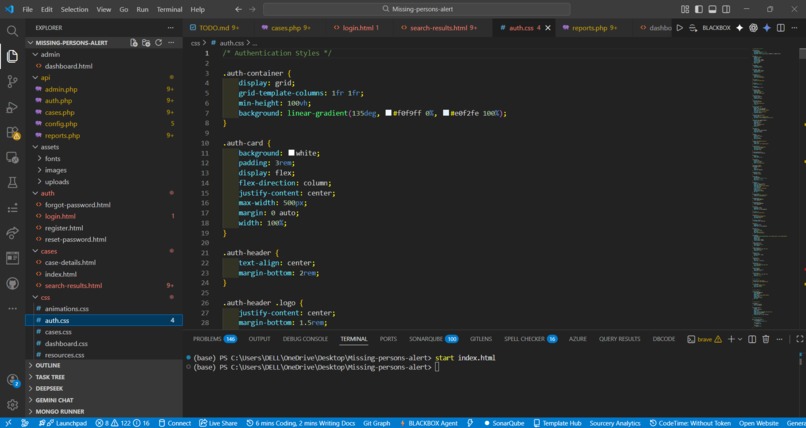Click white color swatch in auth-card background
This screenshot has width=806, height=428.
click(x=291, y=153)
